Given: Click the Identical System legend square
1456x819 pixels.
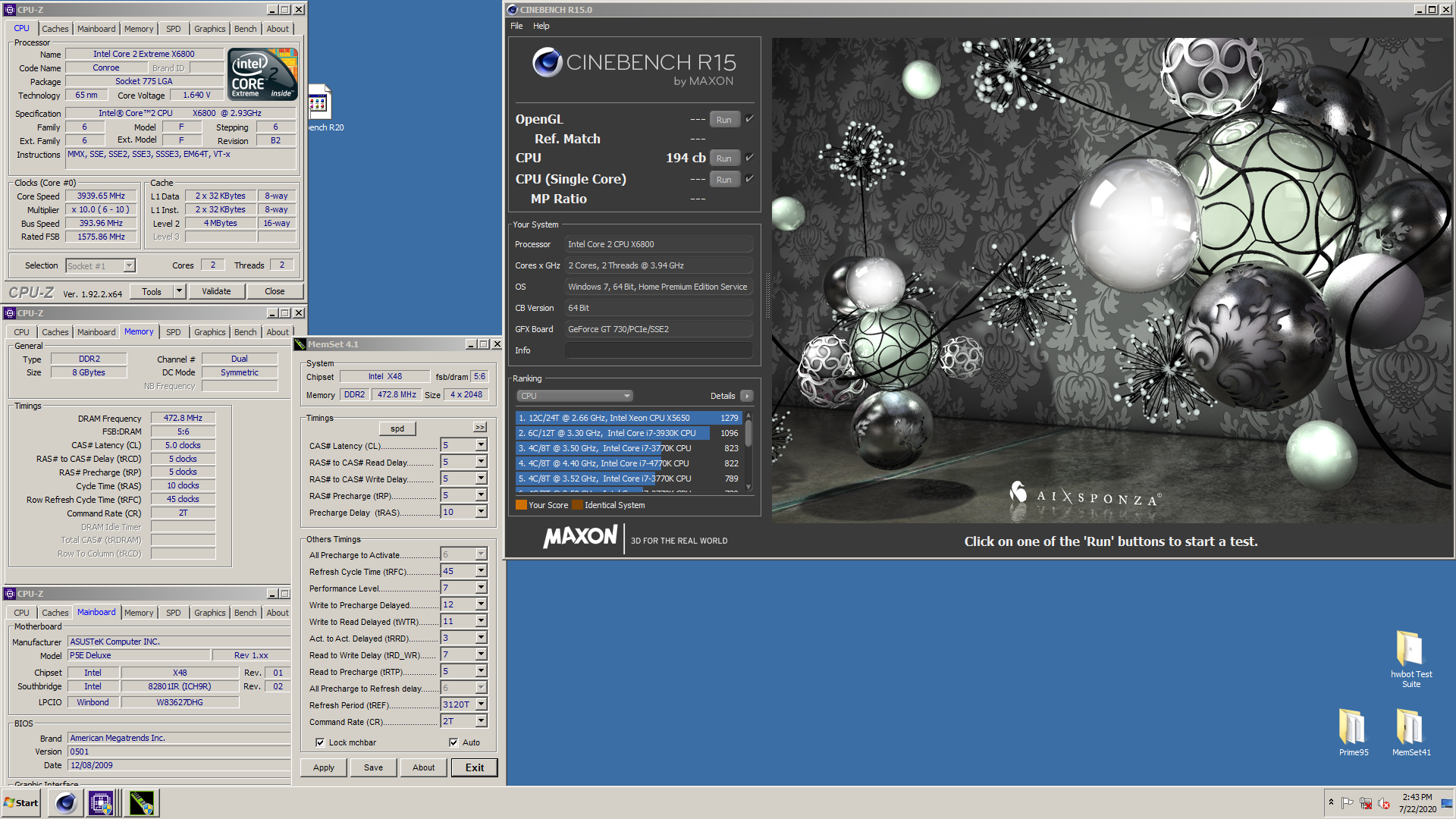Looking at the screenshot, I should point(577,505).
